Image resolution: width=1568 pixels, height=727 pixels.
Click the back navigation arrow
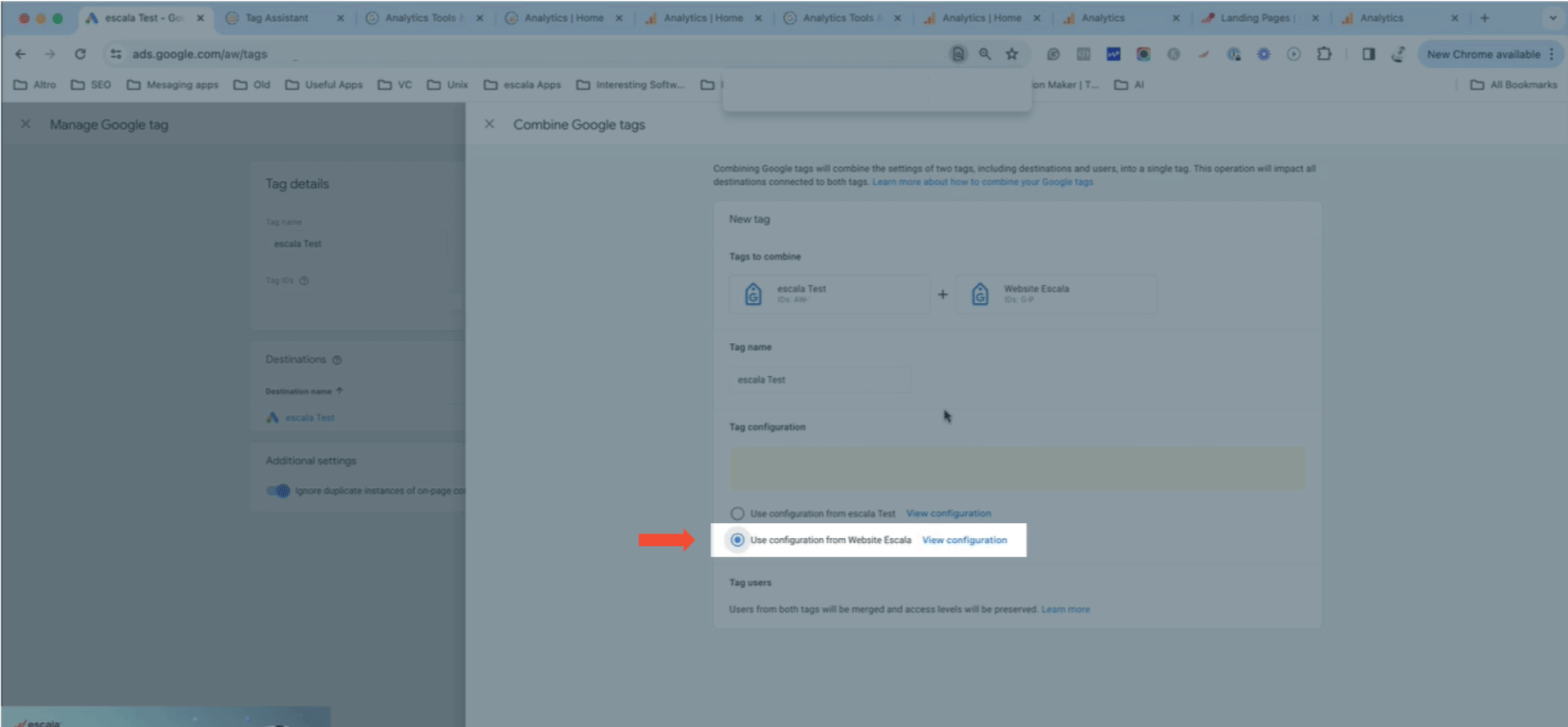(x=20, y=54)
